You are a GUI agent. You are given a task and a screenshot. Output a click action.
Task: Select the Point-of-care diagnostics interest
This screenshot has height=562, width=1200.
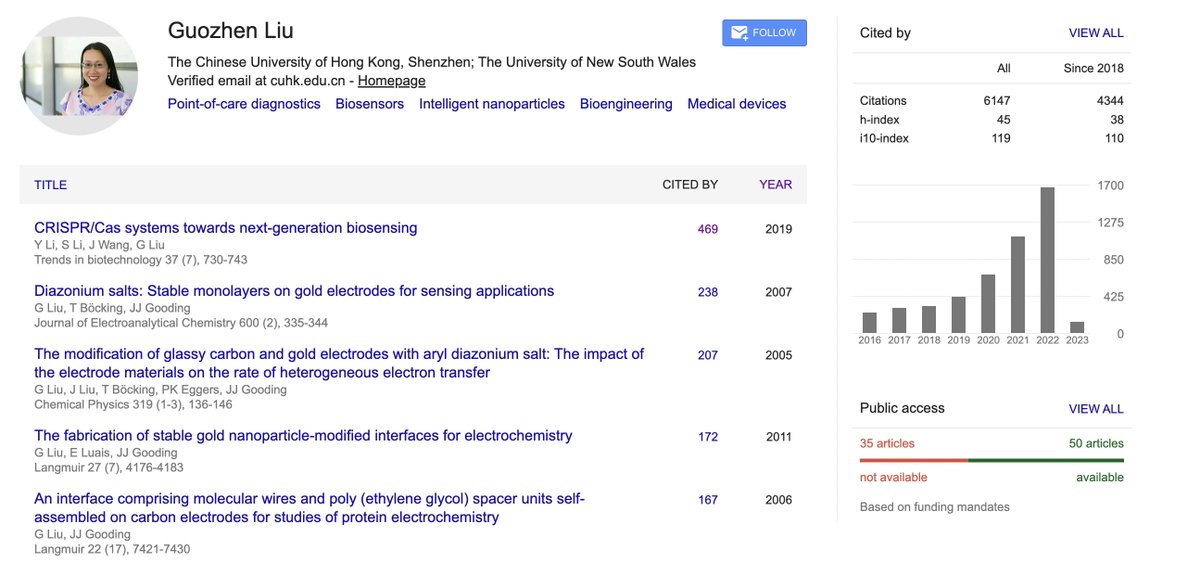click(x=244, y=104)
